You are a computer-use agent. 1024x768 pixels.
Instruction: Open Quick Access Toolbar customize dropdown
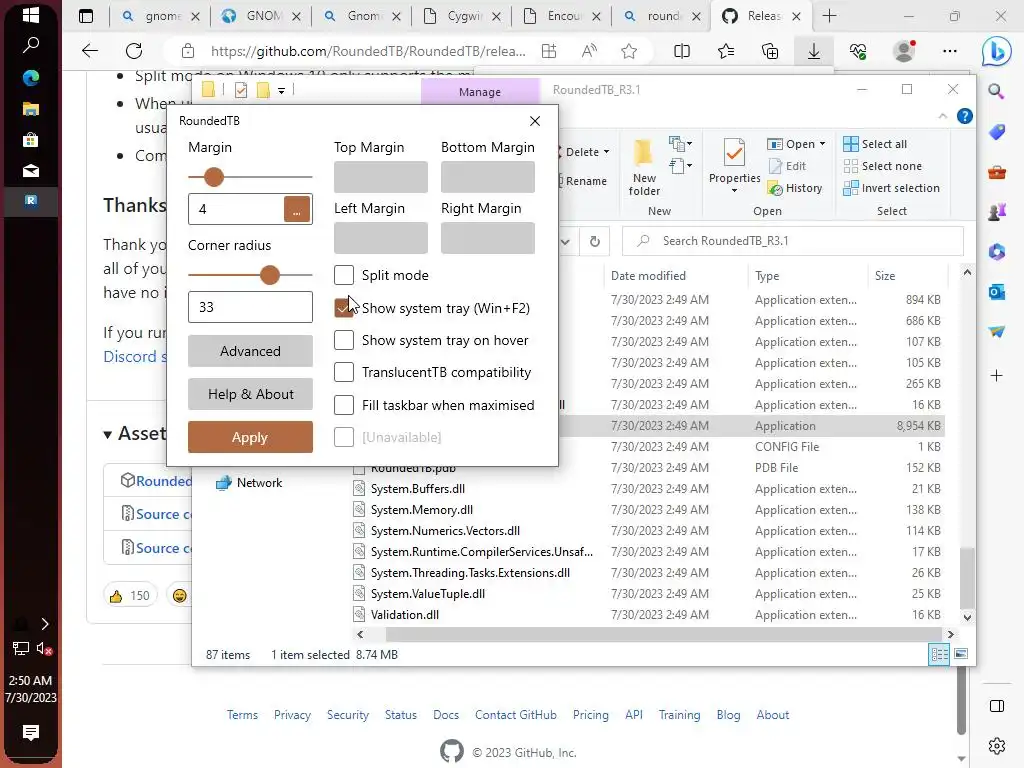click(x=281, y=91)
